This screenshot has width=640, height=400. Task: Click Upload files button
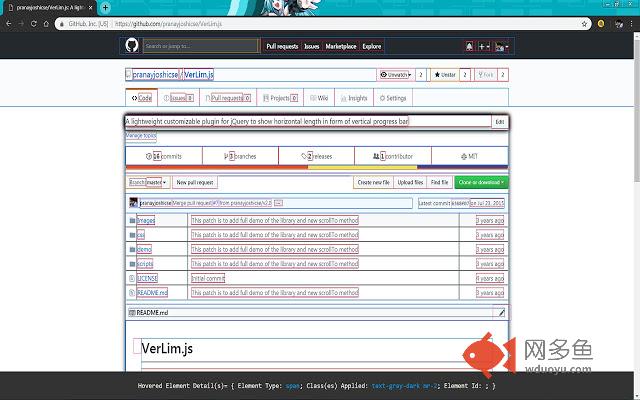(x=410, y=182)
